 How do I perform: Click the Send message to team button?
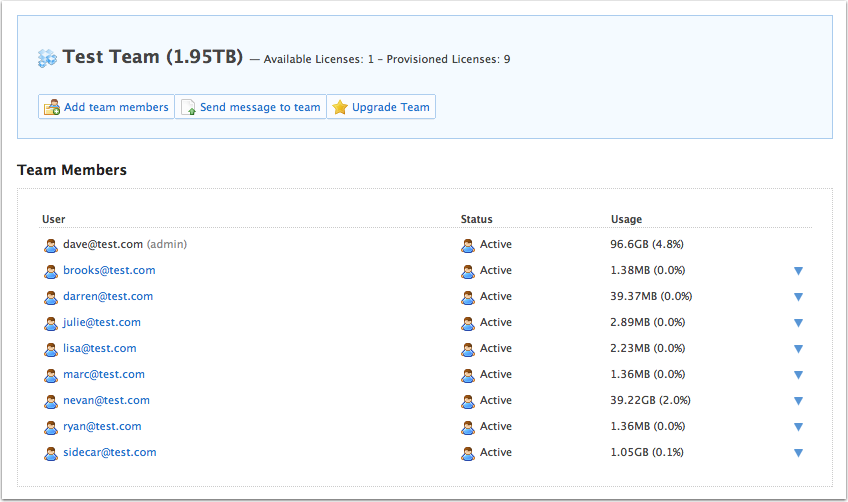coord(250,107)
